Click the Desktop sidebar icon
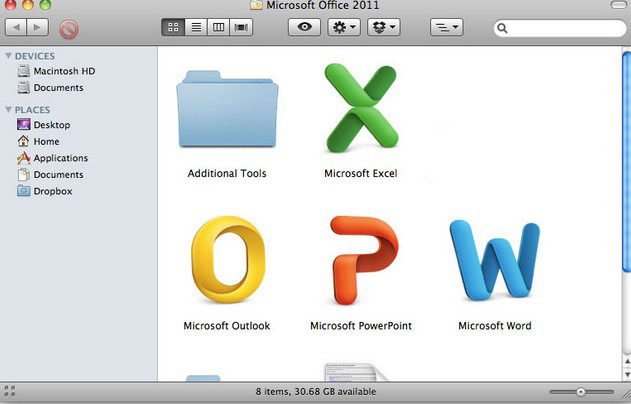Screen dimensions: 631x404 point(23,124)
